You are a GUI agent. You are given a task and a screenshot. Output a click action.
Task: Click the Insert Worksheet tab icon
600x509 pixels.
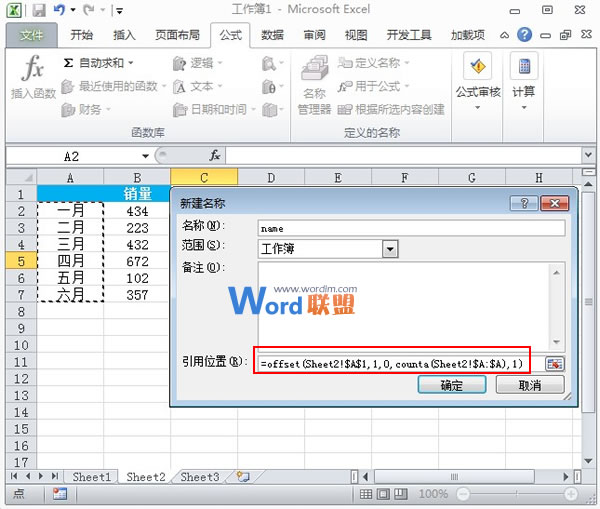(243, 477)
